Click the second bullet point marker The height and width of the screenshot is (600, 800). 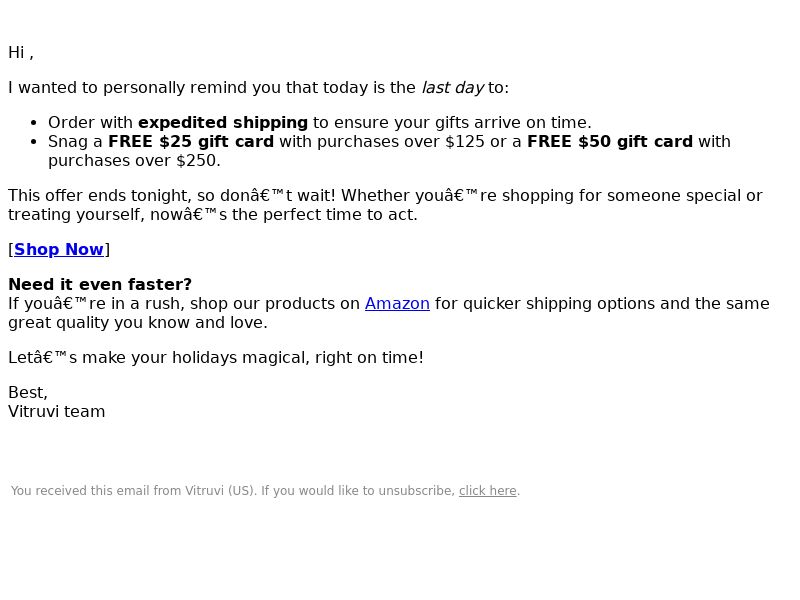(x=34, y=142)
